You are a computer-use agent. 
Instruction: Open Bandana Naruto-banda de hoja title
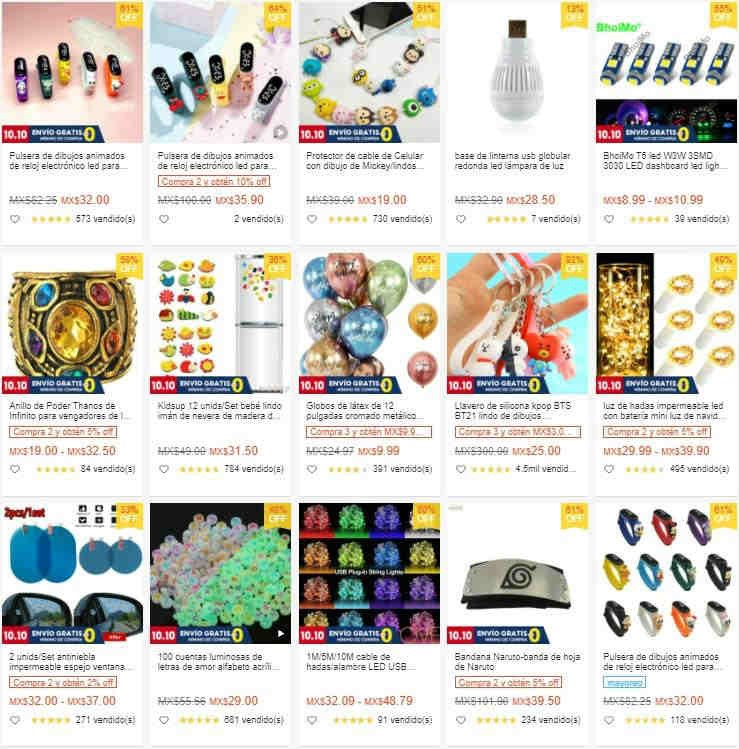click(517, 662)
